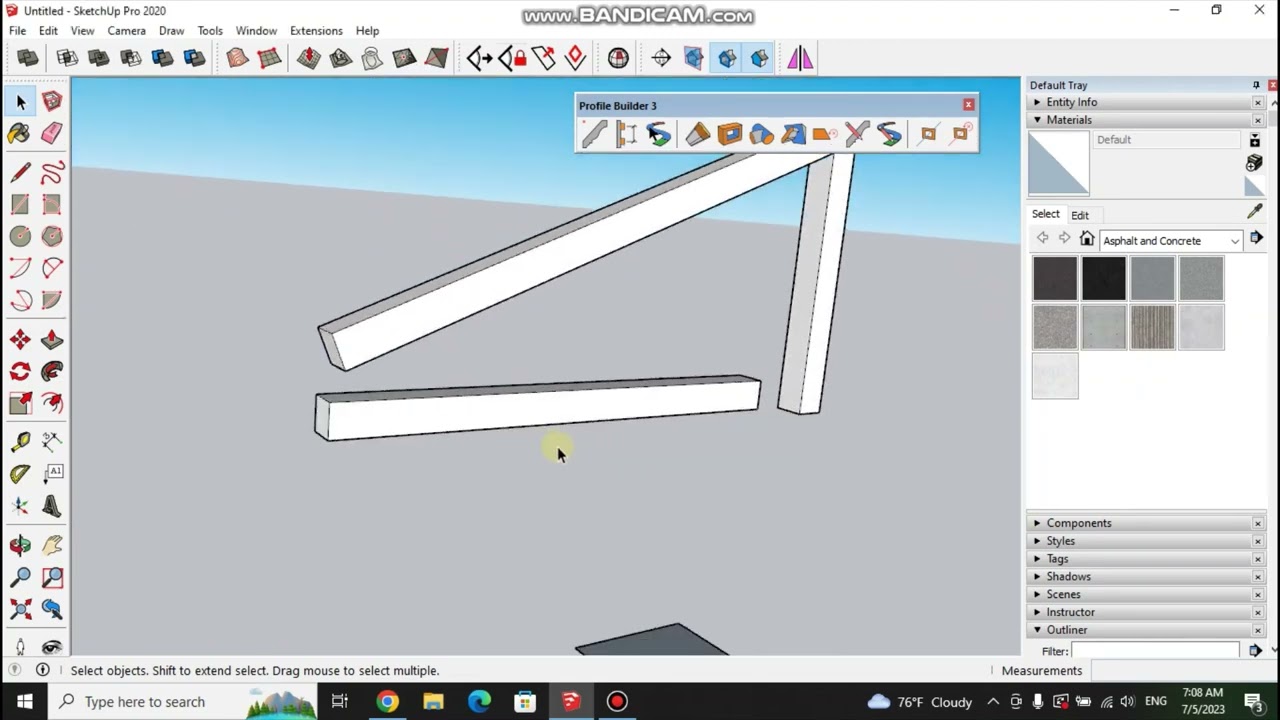Activate the Push/Pull tool
Image resolution: width=1280 pixels, height=720 pixels.
coord(52,340)
